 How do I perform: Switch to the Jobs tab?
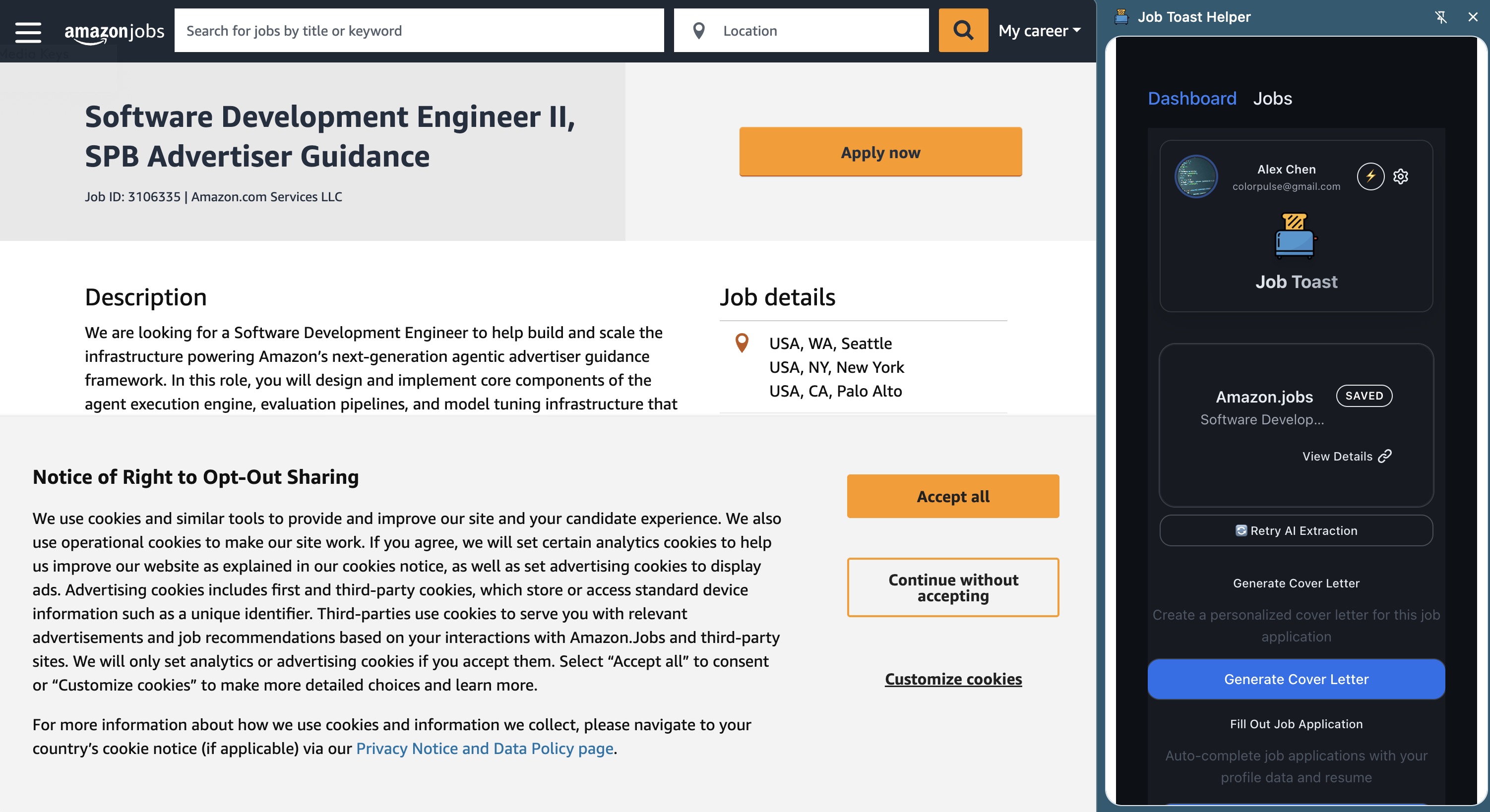1272,98
